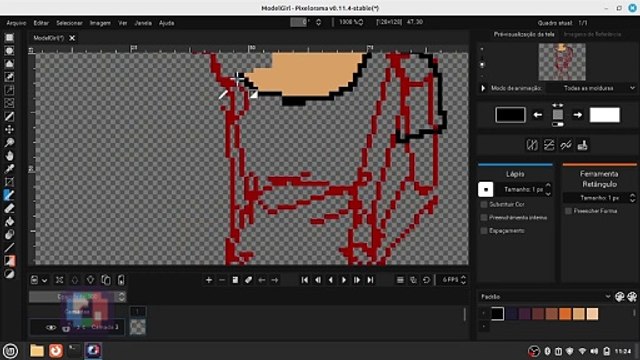The image size is (640, 360).
Task: Open the Janela menu
Action: click(143, 23)
